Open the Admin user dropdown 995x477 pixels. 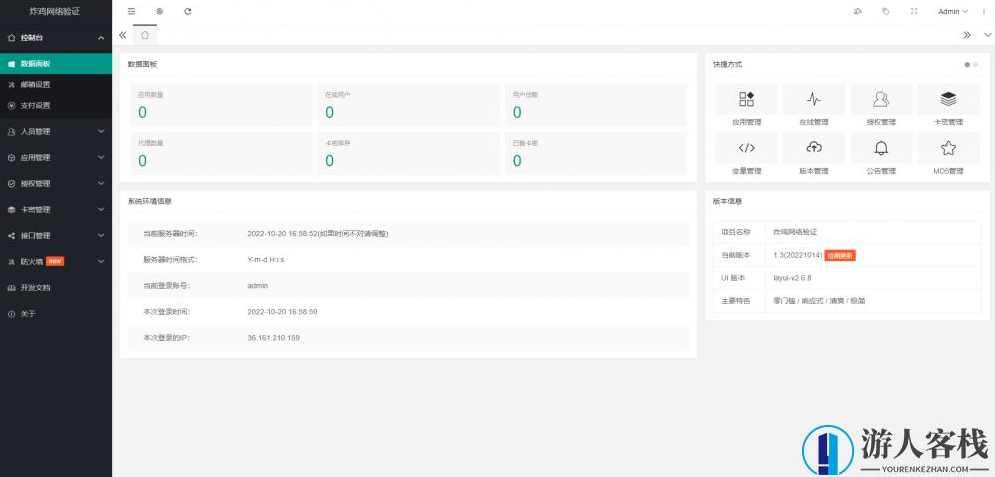[952, 12]
